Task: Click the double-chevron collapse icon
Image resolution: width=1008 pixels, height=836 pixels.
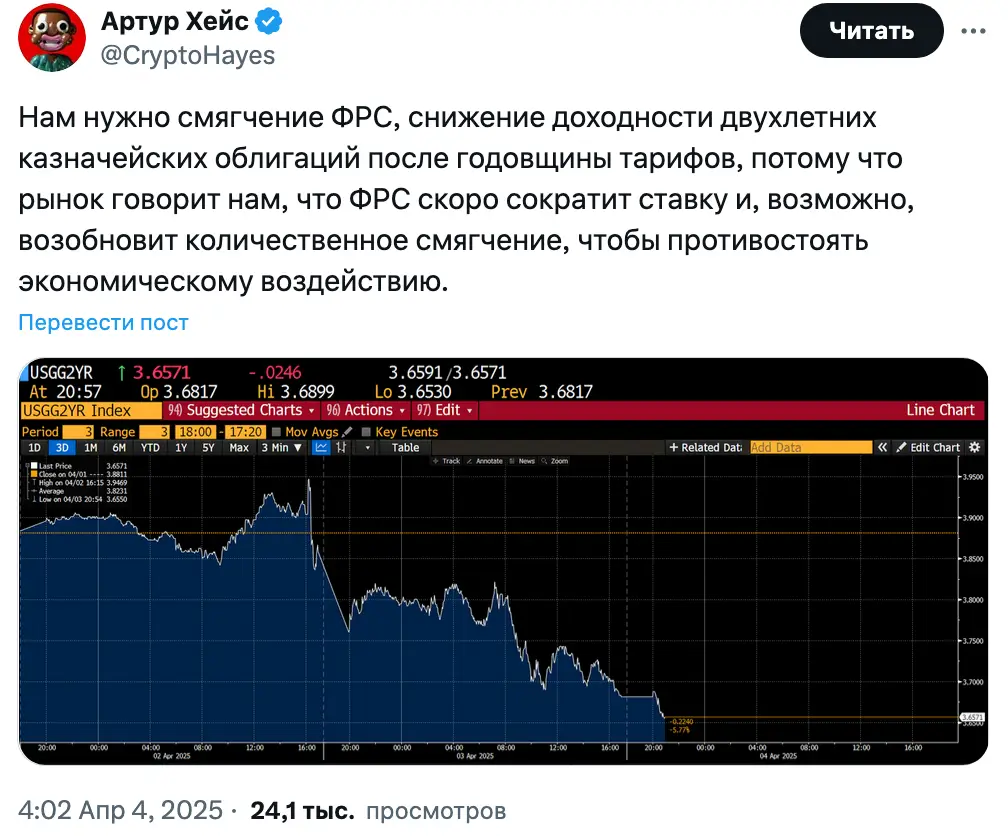Action: [x=882, y=448]
